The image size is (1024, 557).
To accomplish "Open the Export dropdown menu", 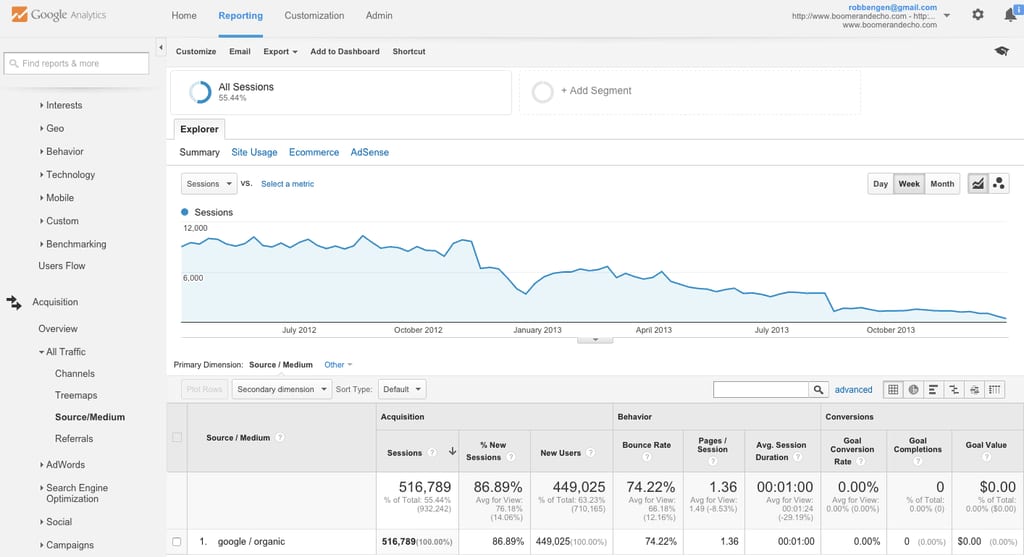I will point(280,52).
